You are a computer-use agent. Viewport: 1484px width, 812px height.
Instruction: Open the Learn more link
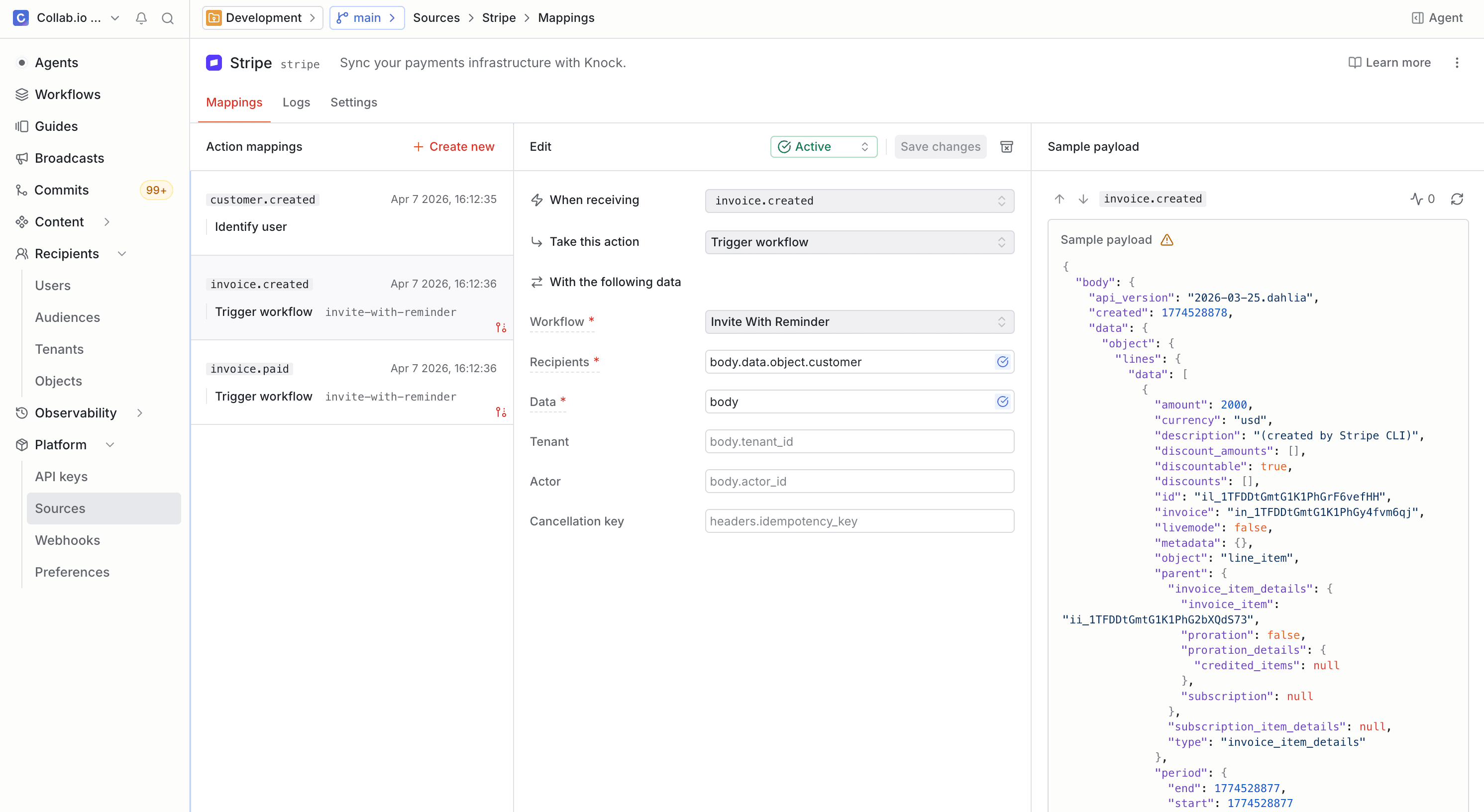tap(1389, 63)
